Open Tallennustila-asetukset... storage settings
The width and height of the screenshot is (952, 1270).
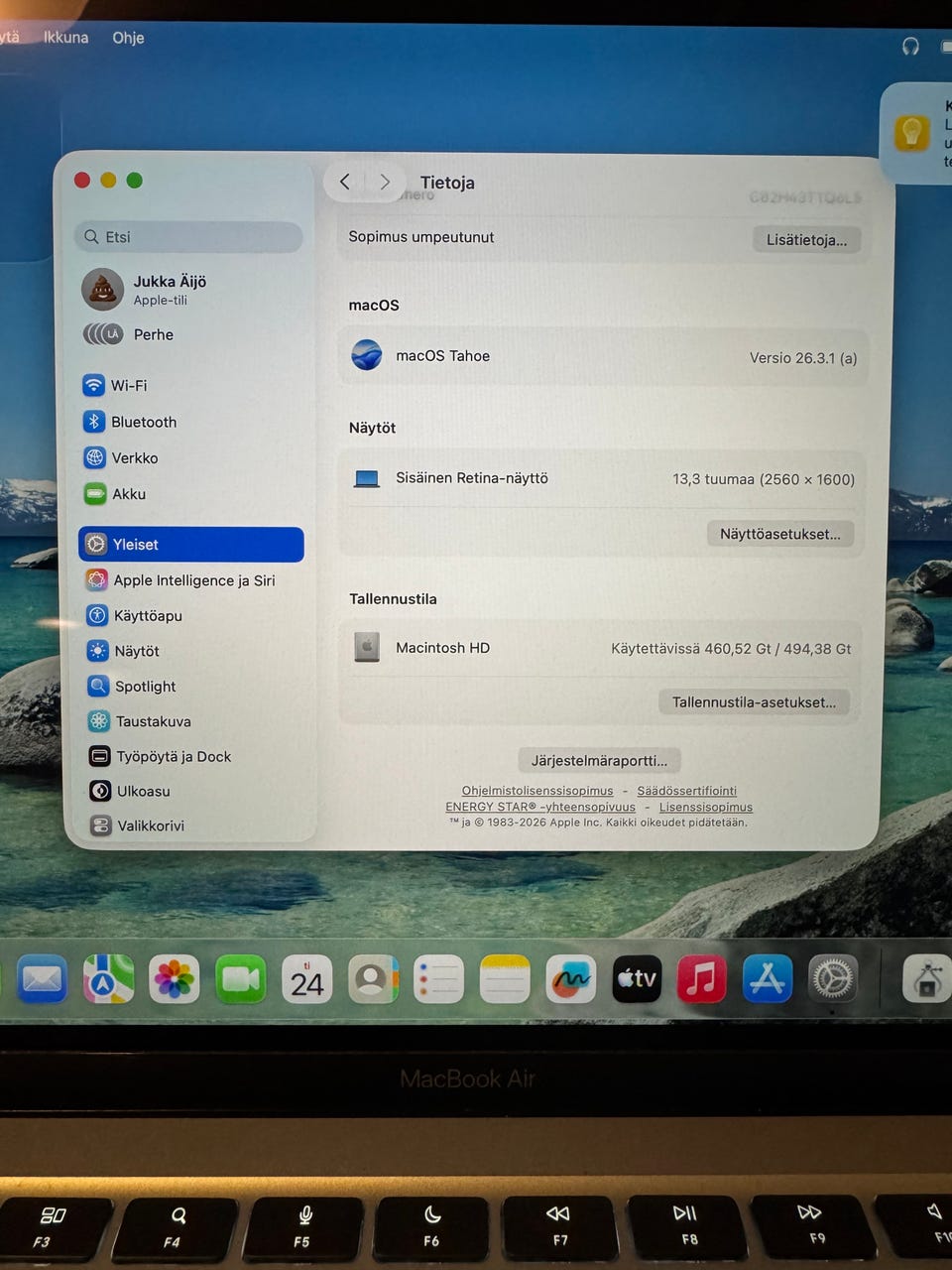click(754, 702)
